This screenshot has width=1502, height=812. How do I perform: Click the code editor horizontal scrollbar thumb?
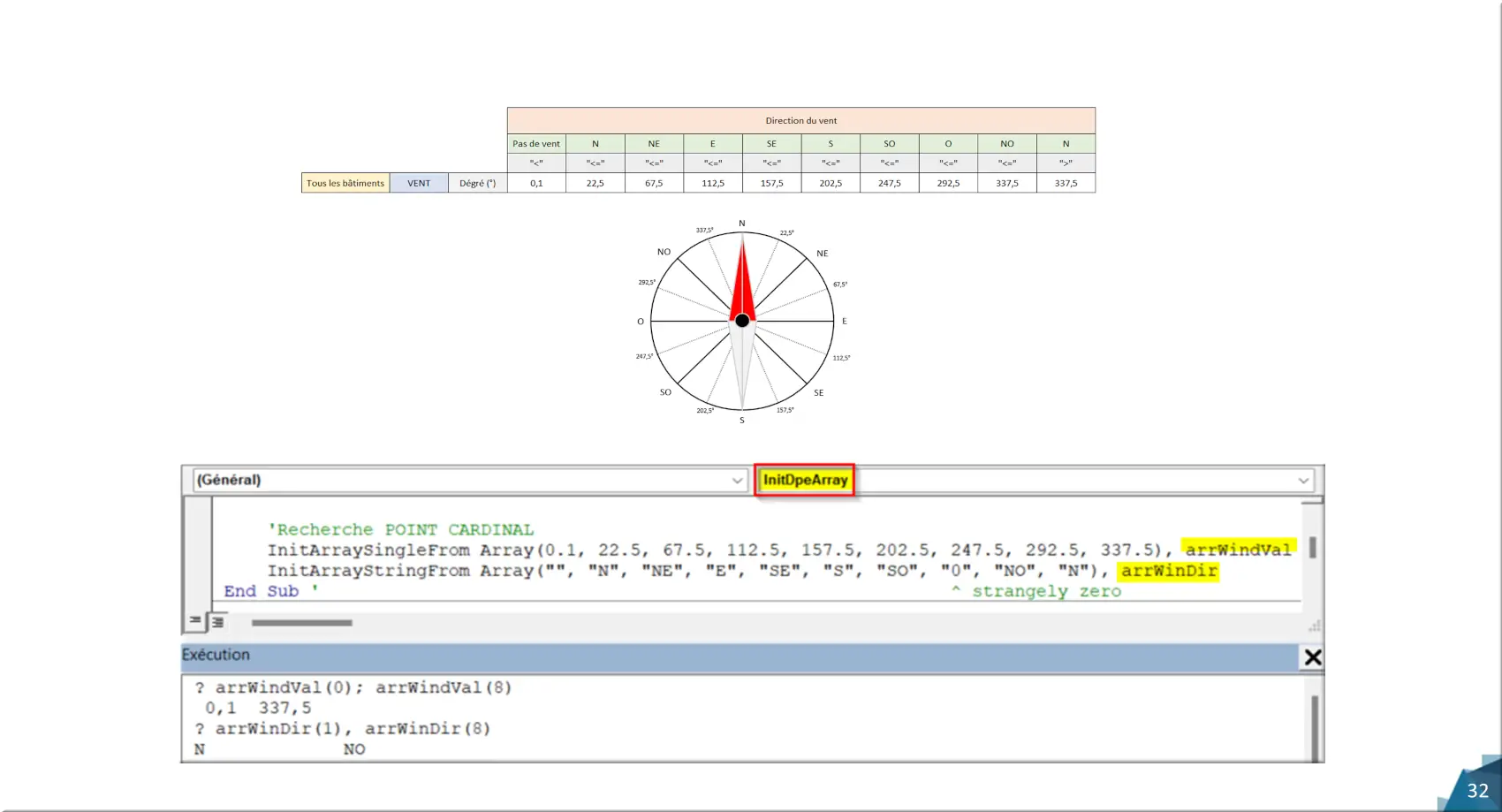301,623
